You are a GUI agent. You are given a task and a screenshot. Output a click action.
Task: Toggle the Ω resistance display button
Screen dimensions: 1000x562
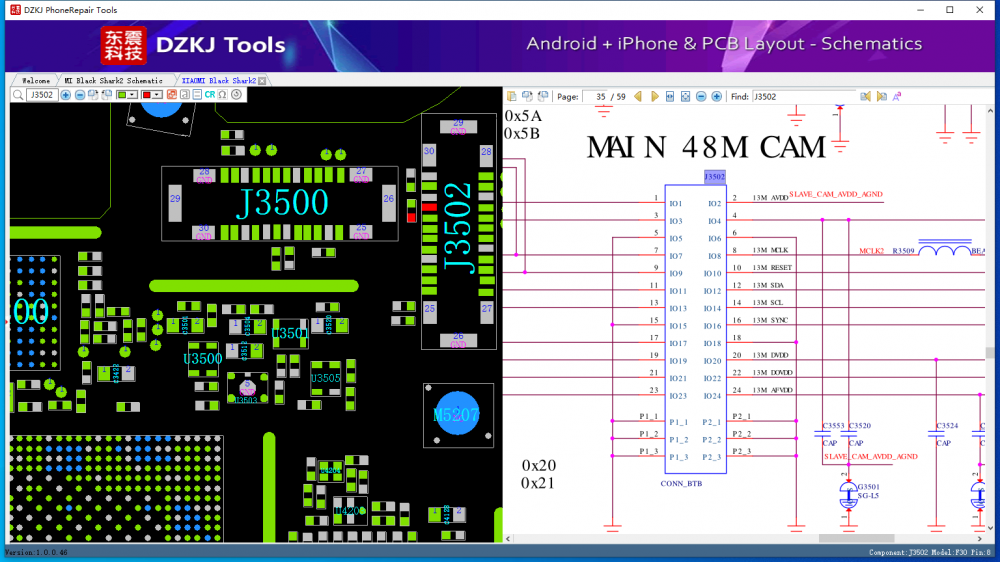click(x=222, y=95)
